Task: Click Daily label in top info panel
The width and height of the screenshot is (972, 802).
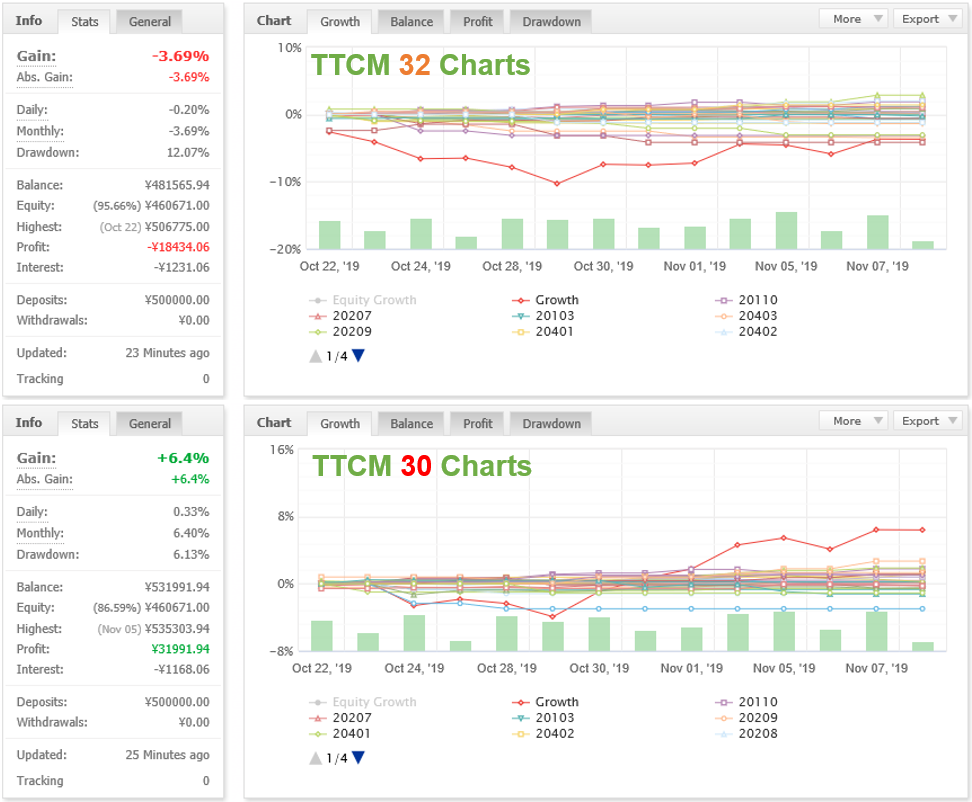Action: pyautogui.click(x=32, y=110)
